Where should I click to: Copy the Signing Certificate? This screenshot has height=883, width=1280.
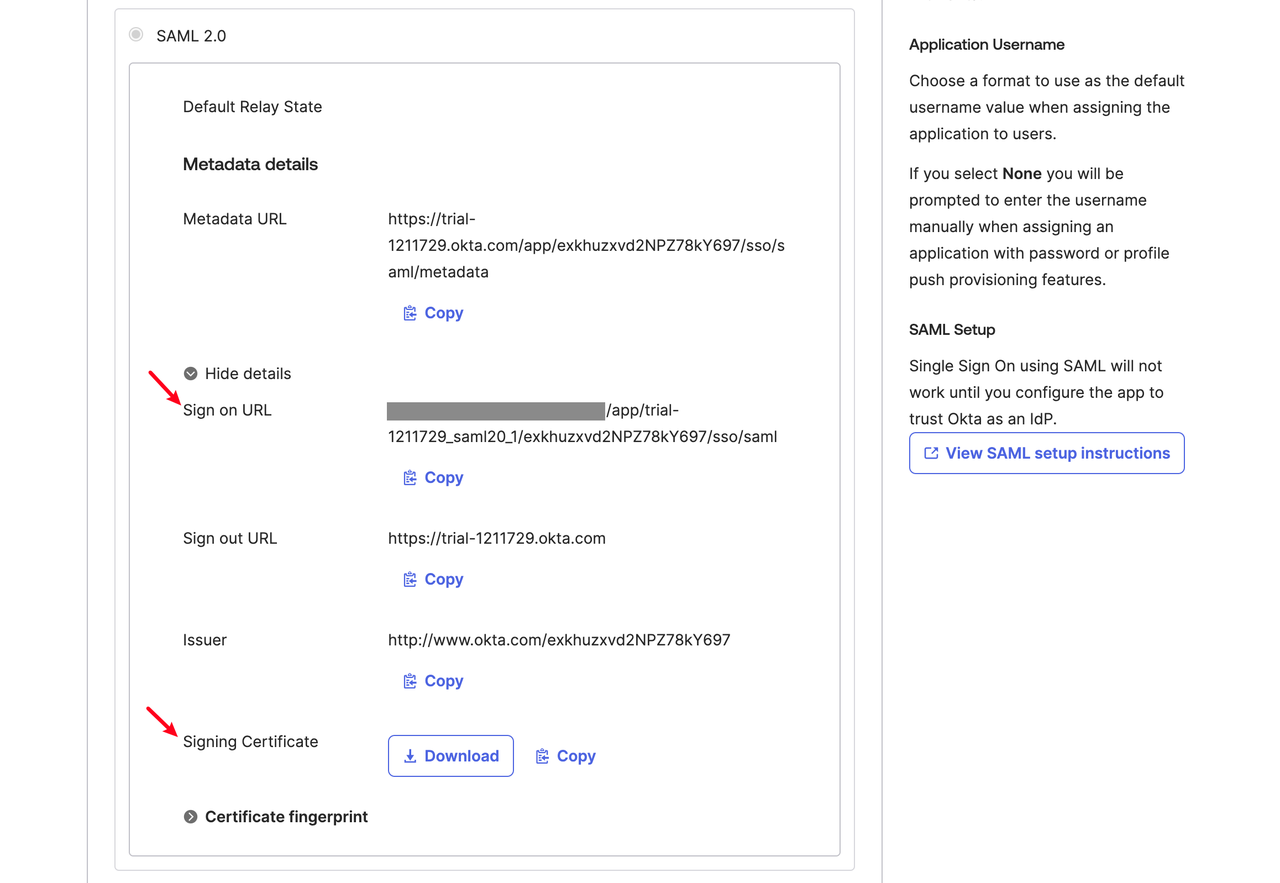(x=565, y=757)
